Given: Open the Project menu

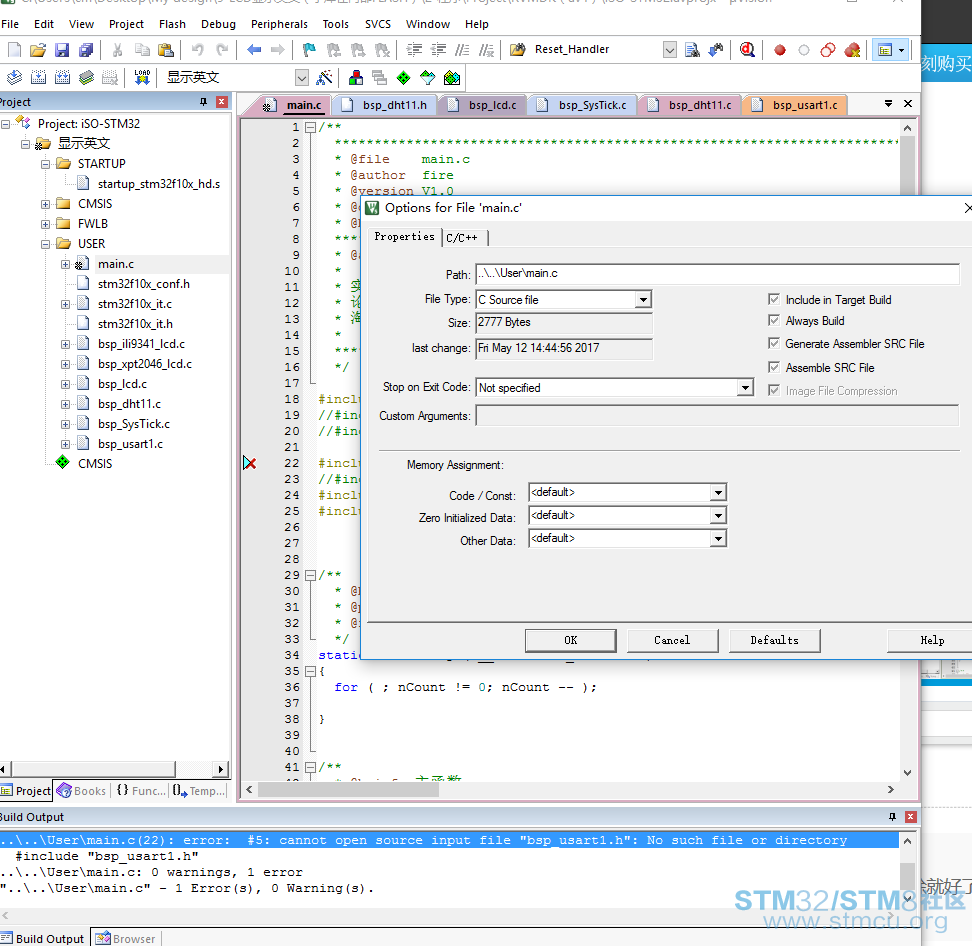Looking at the screenshot, I should [x=126, y=24].
